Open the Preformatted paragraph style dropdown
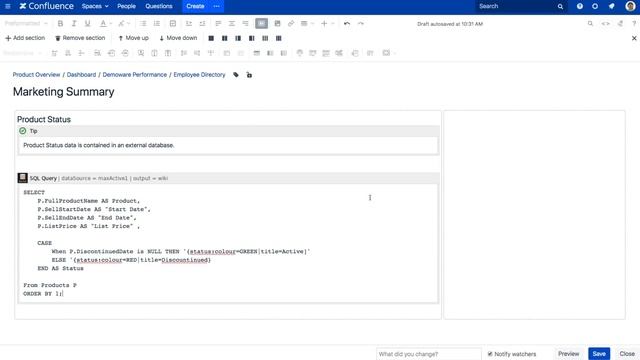The width and height of the screenshot is (640, 360). coord(26,24)
